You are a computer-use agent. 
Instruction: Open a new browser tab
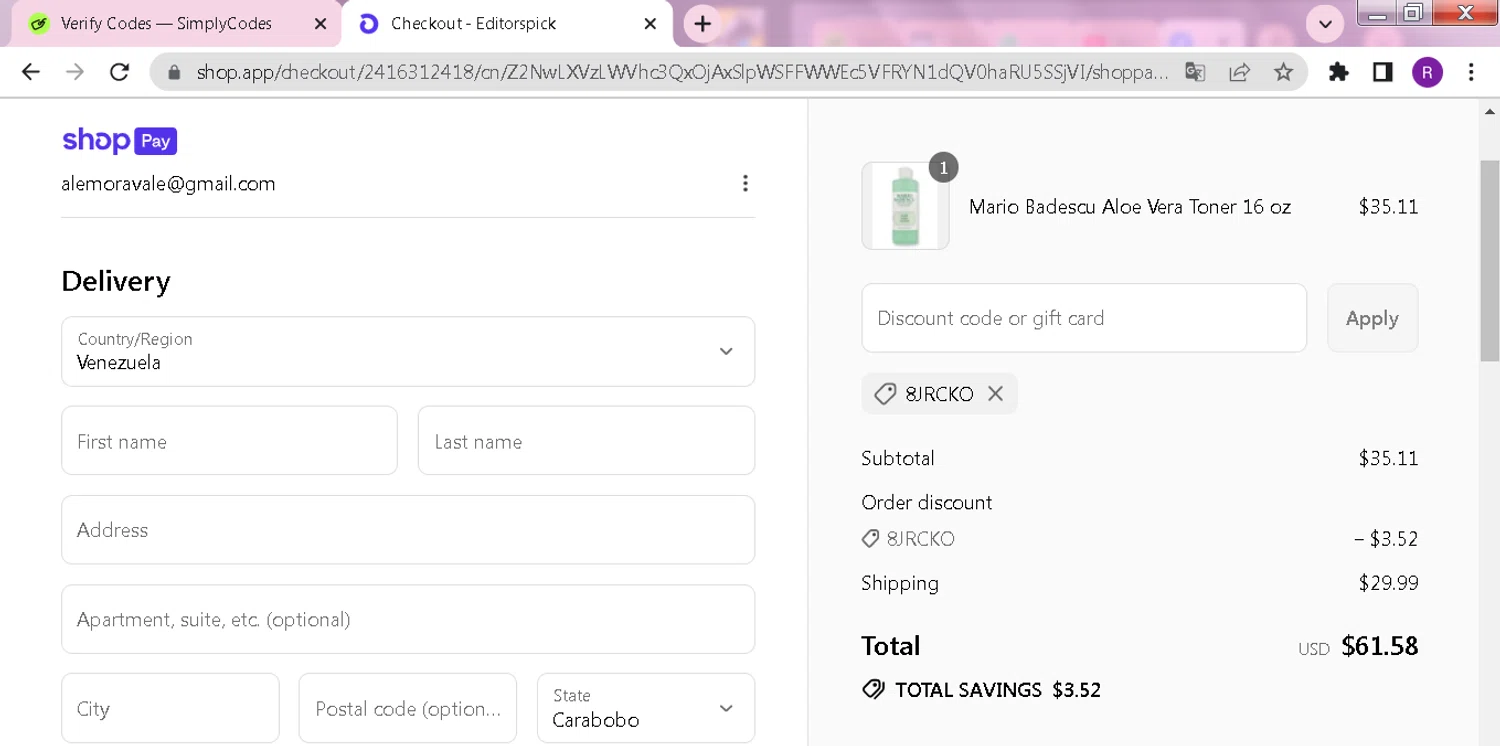703,24
